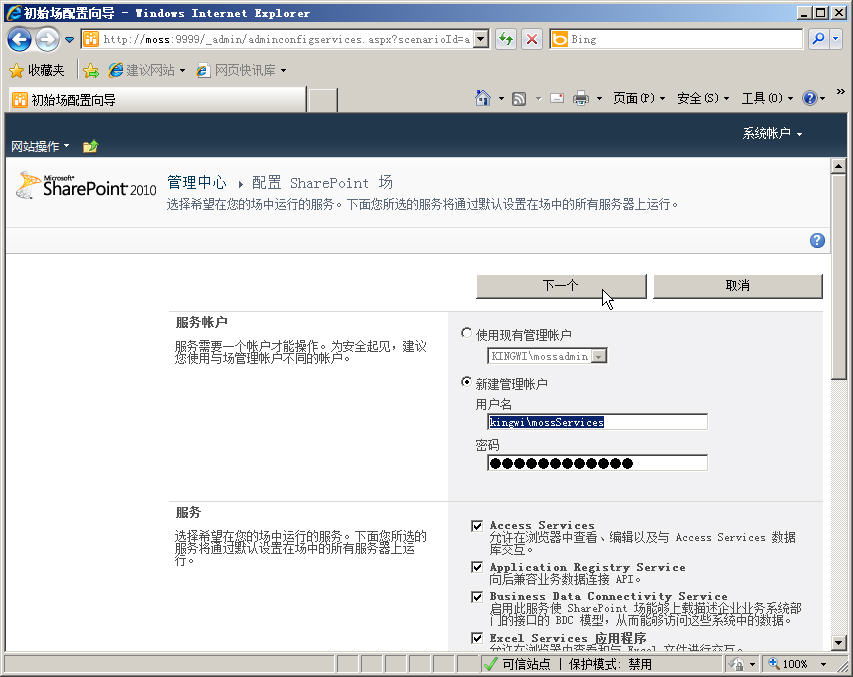Open the search provider dropdown arrow

[836, 39]
